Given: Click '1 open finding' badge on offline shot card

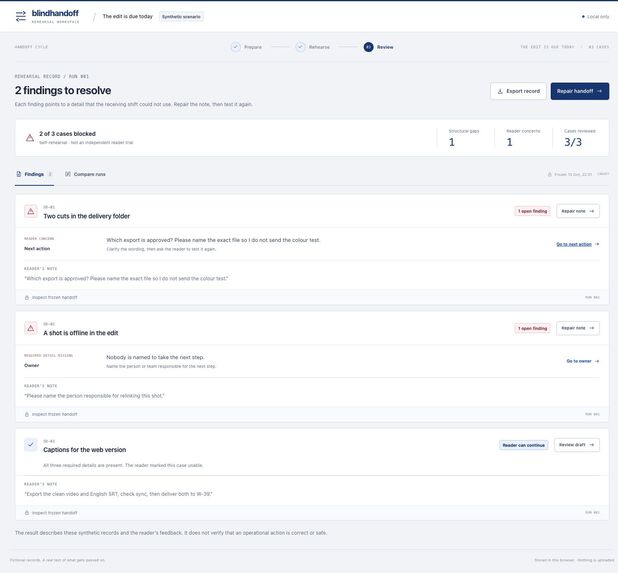Looking at the screenshot, I should tap(532, 328).
